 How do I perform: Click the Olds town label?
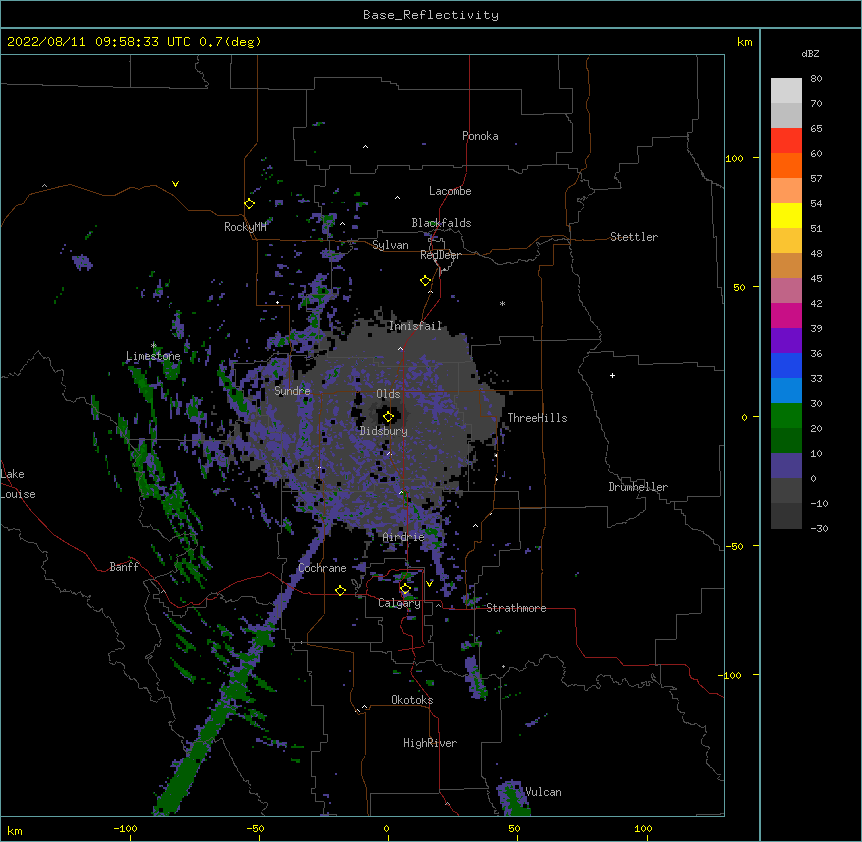(388, 394)
